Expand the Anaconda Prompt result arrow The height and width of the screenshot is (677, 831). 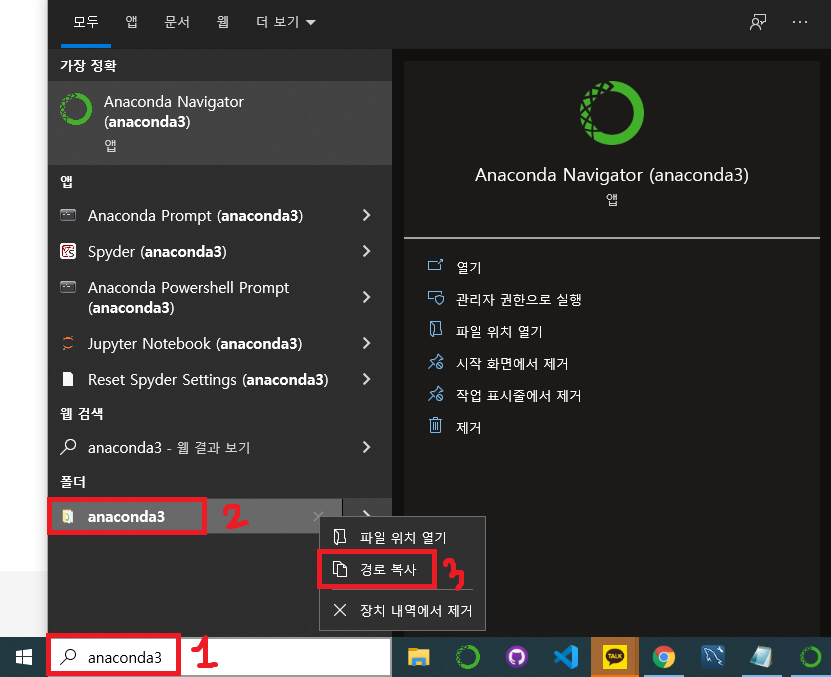[x=366, y=215]
